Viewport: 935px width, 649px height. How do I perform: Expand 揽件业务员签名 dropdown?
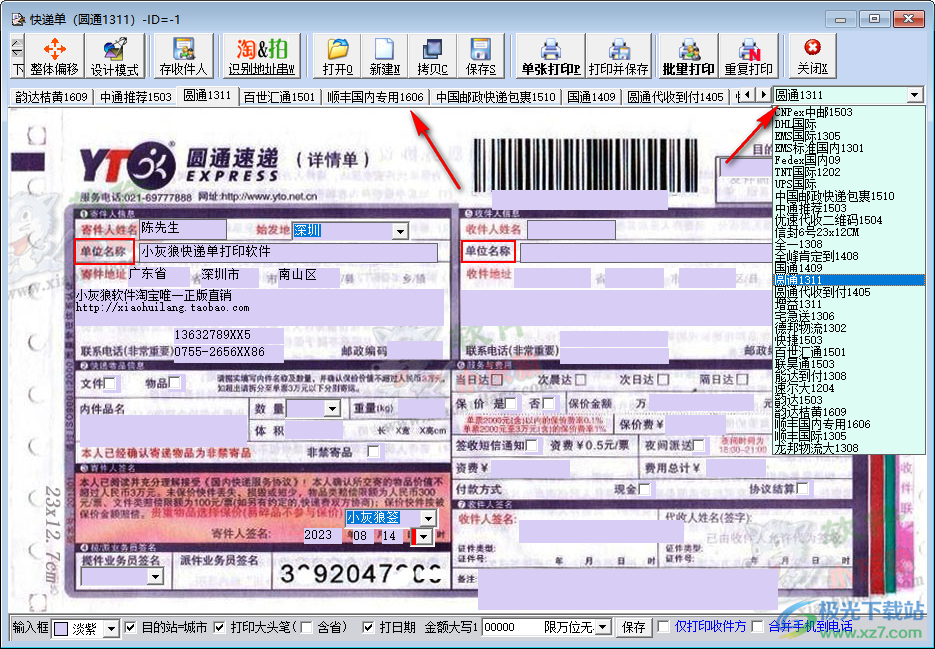[155, 576]
